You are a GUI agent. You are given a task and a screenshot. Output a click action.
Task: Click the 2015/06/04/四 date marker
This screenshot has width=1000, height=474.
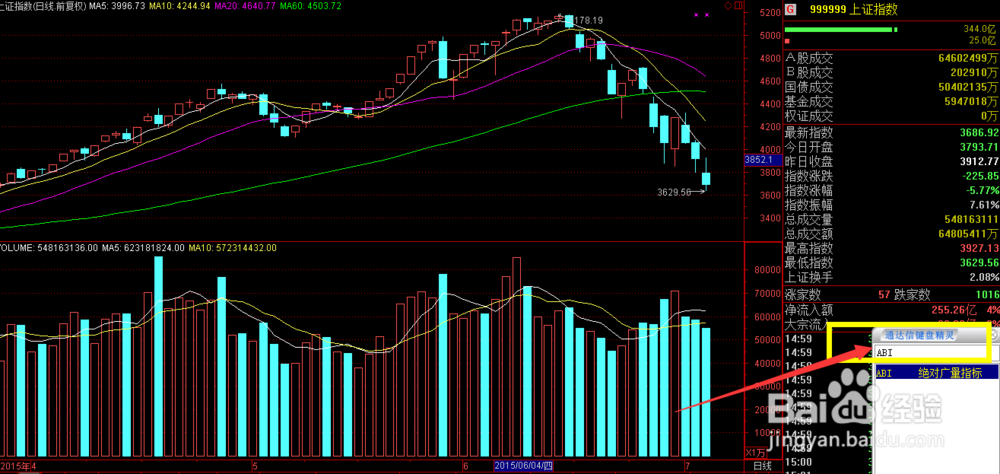point(523,467)
